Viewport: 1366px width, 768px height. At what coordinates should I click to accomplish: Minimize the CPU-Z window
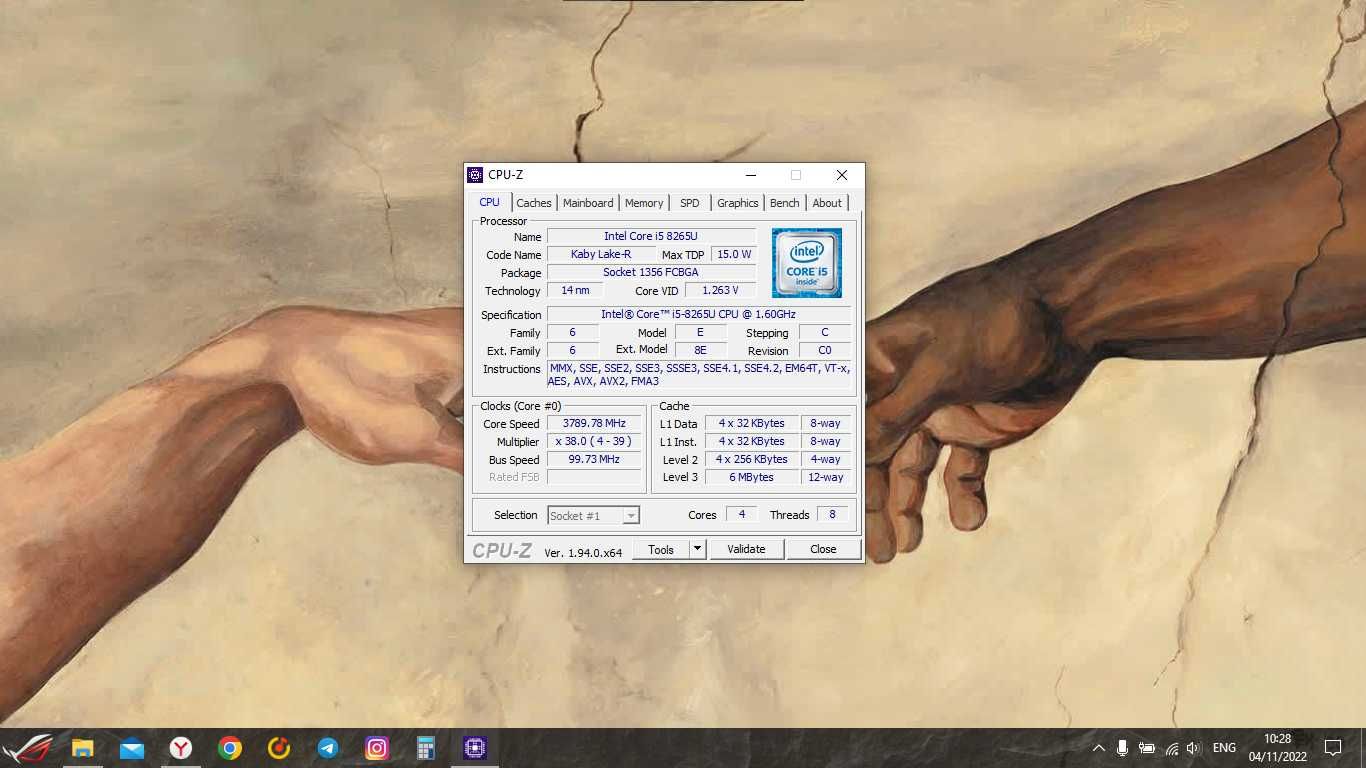pos(749,175)
